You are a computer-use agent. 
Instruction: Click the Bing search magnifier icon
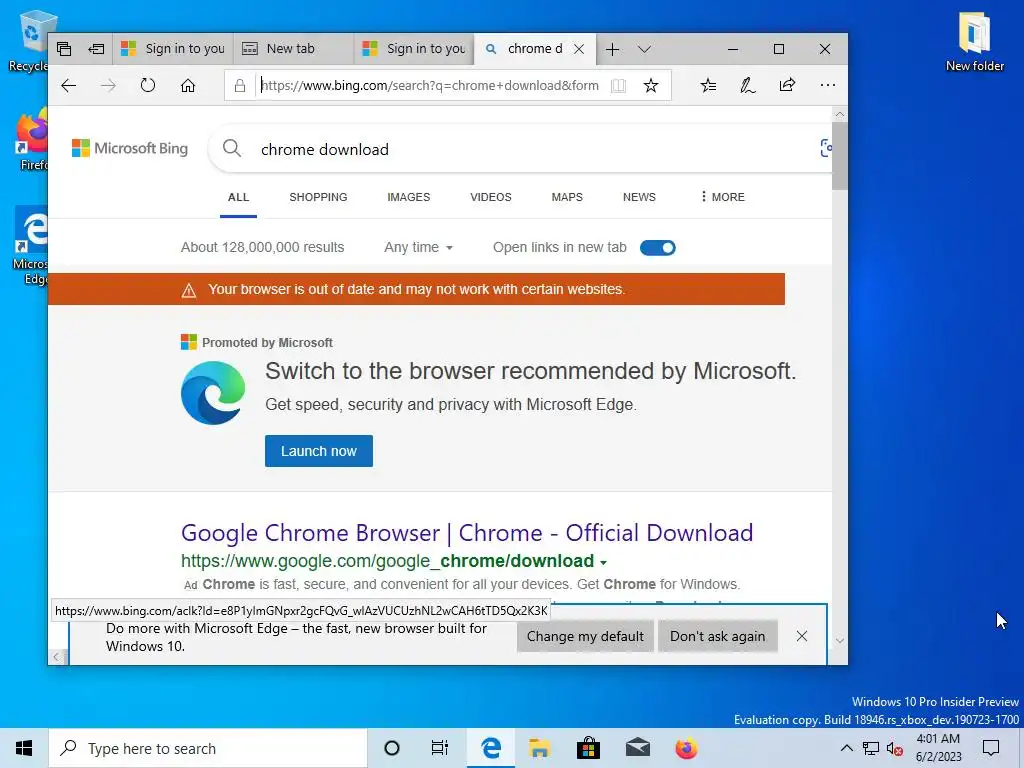[x=232, y=149]
